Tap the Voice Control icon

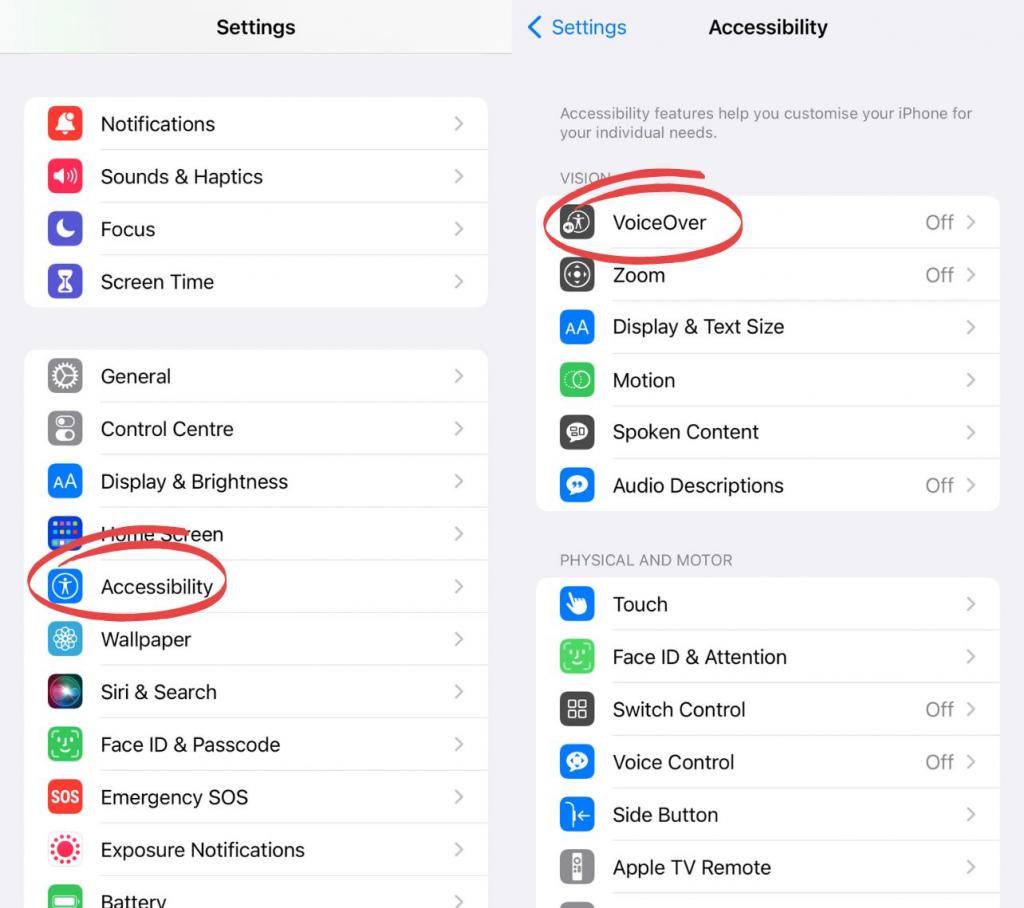coord(577,762)
